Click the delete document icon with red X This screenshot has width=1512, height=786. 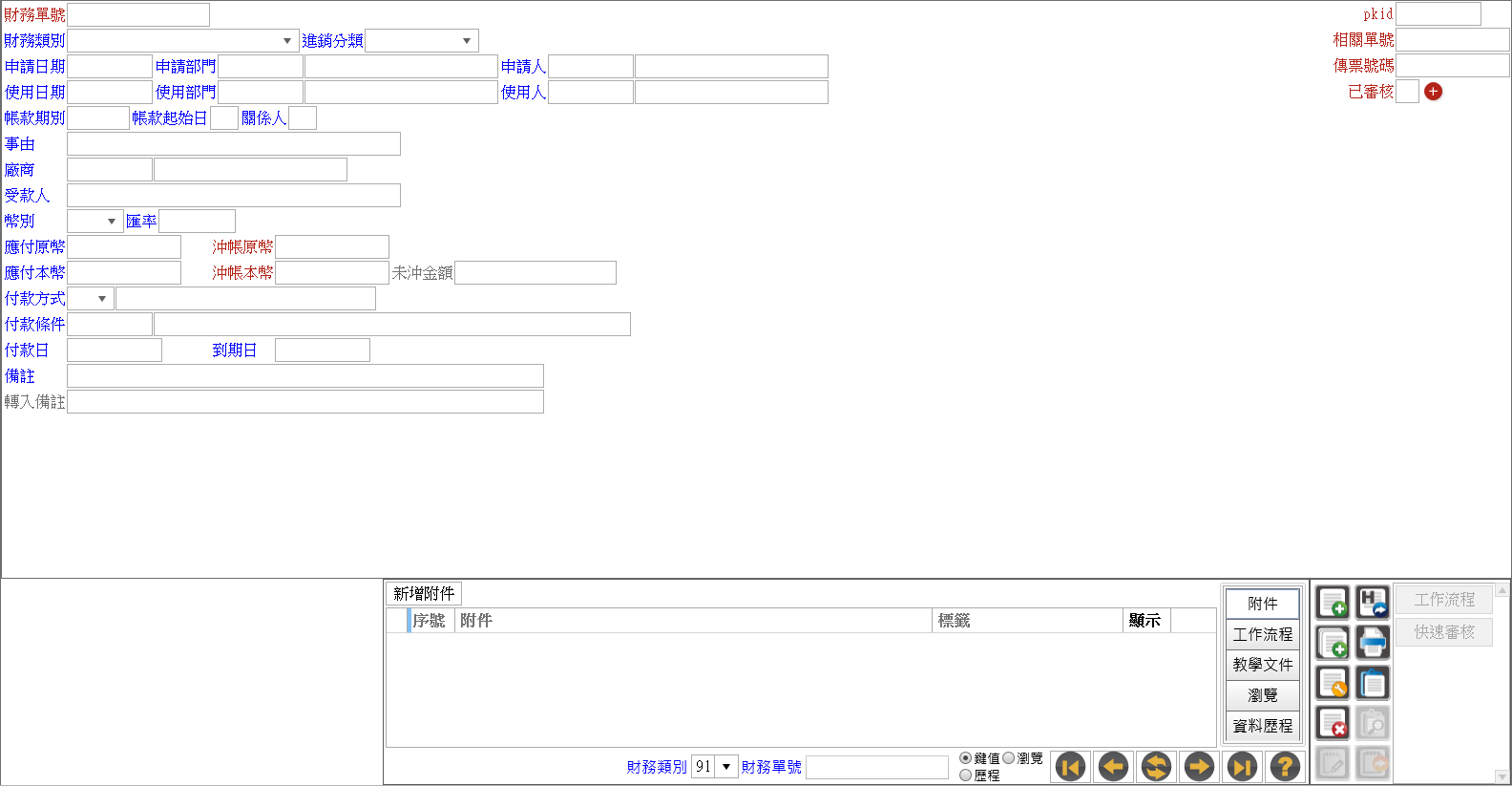pyautogui.click(x=1333, y=723)
